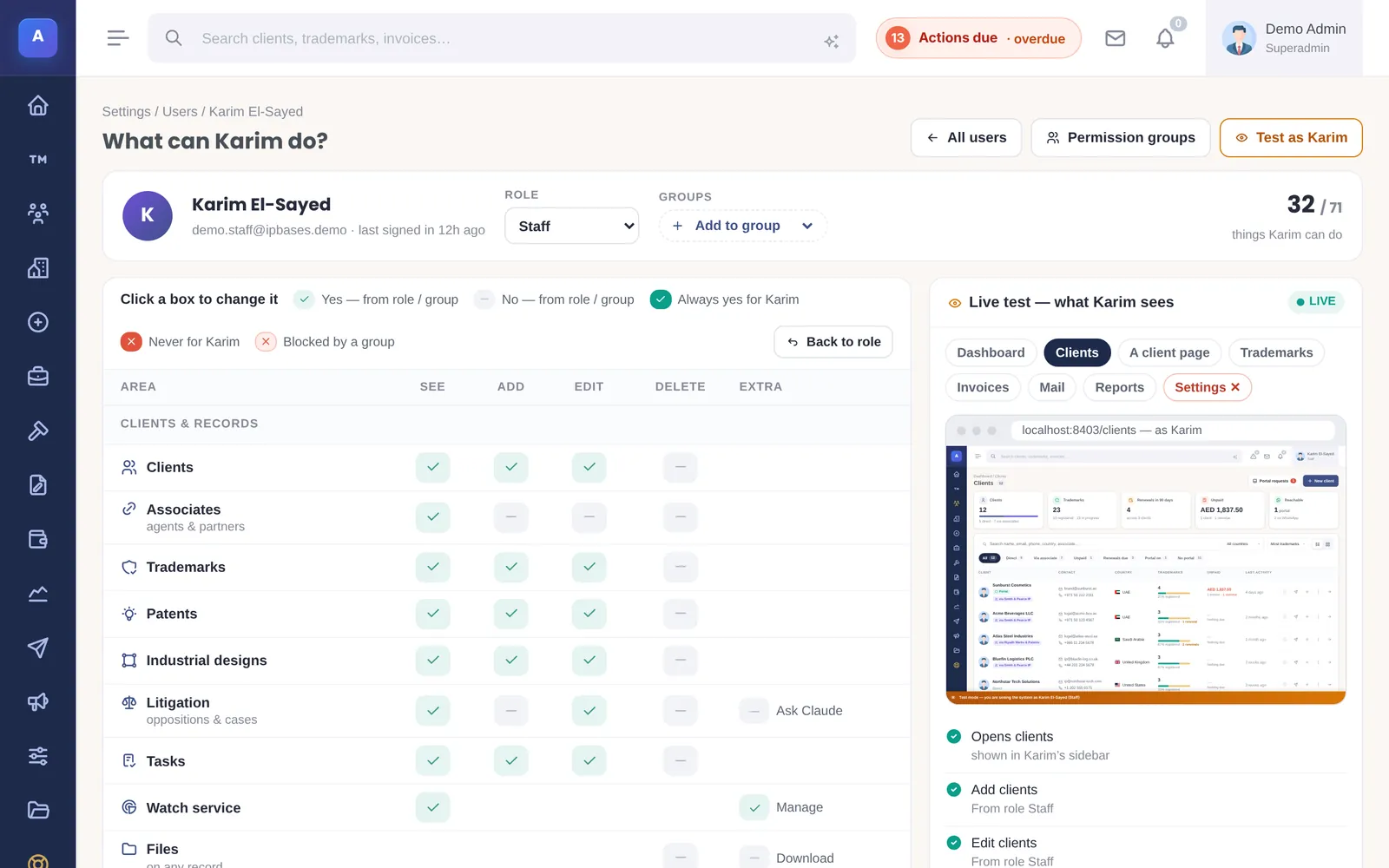Image resolution: width=1389 pixels, height=868 pixels.
Task: Open the chart reports sidebar icon
Action: point(37,594)
